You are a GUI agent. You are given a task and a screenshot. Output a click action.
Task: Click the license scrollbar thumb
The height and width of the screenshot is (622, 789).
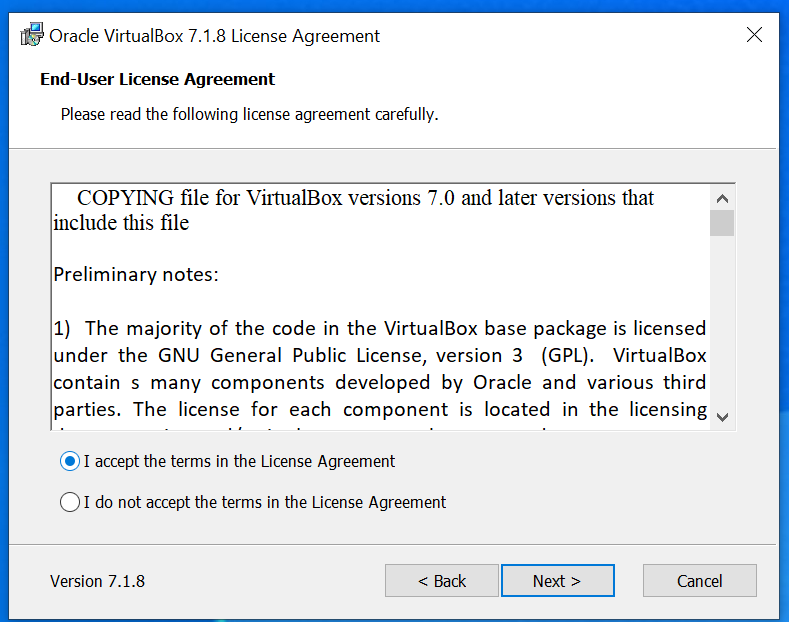(x=722, y=223)
